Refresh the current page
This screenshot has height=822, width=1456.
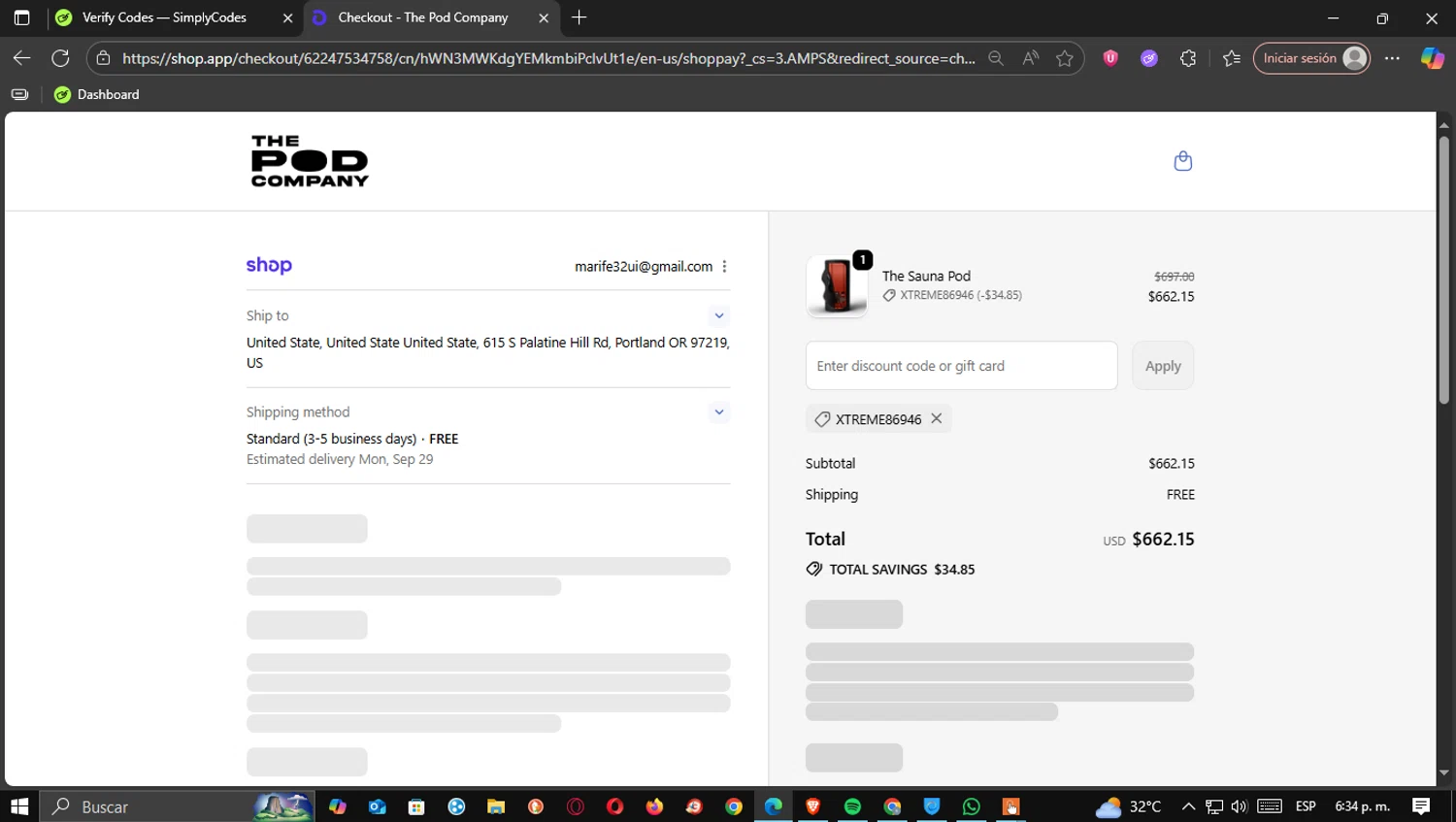[x=60, y=58]
